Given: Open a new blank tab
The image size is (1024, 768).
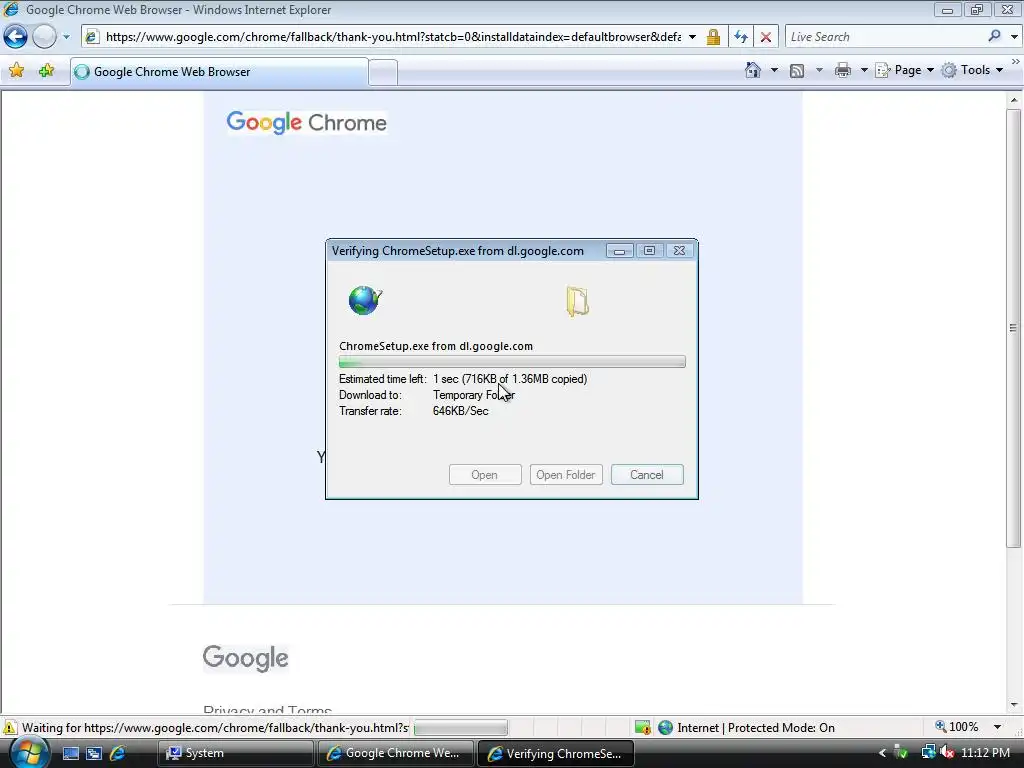Looking at the screenshot, I should point(383,72).
